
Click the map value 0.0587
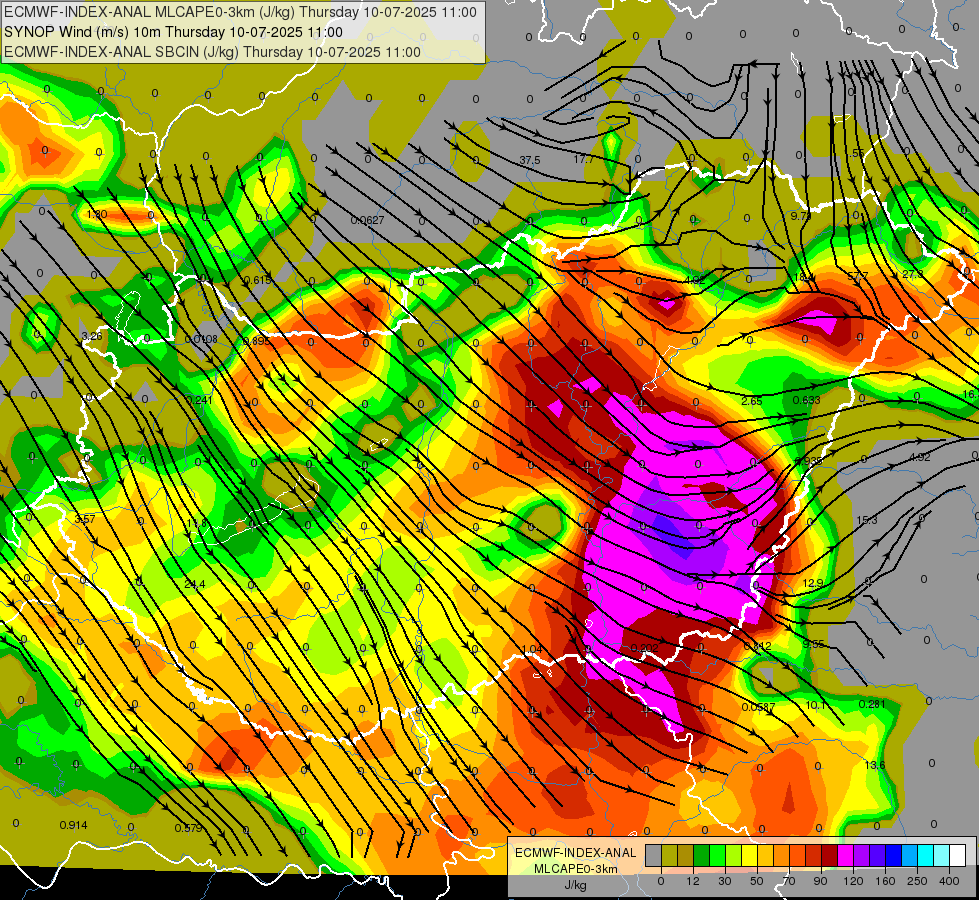pos(758,707)
